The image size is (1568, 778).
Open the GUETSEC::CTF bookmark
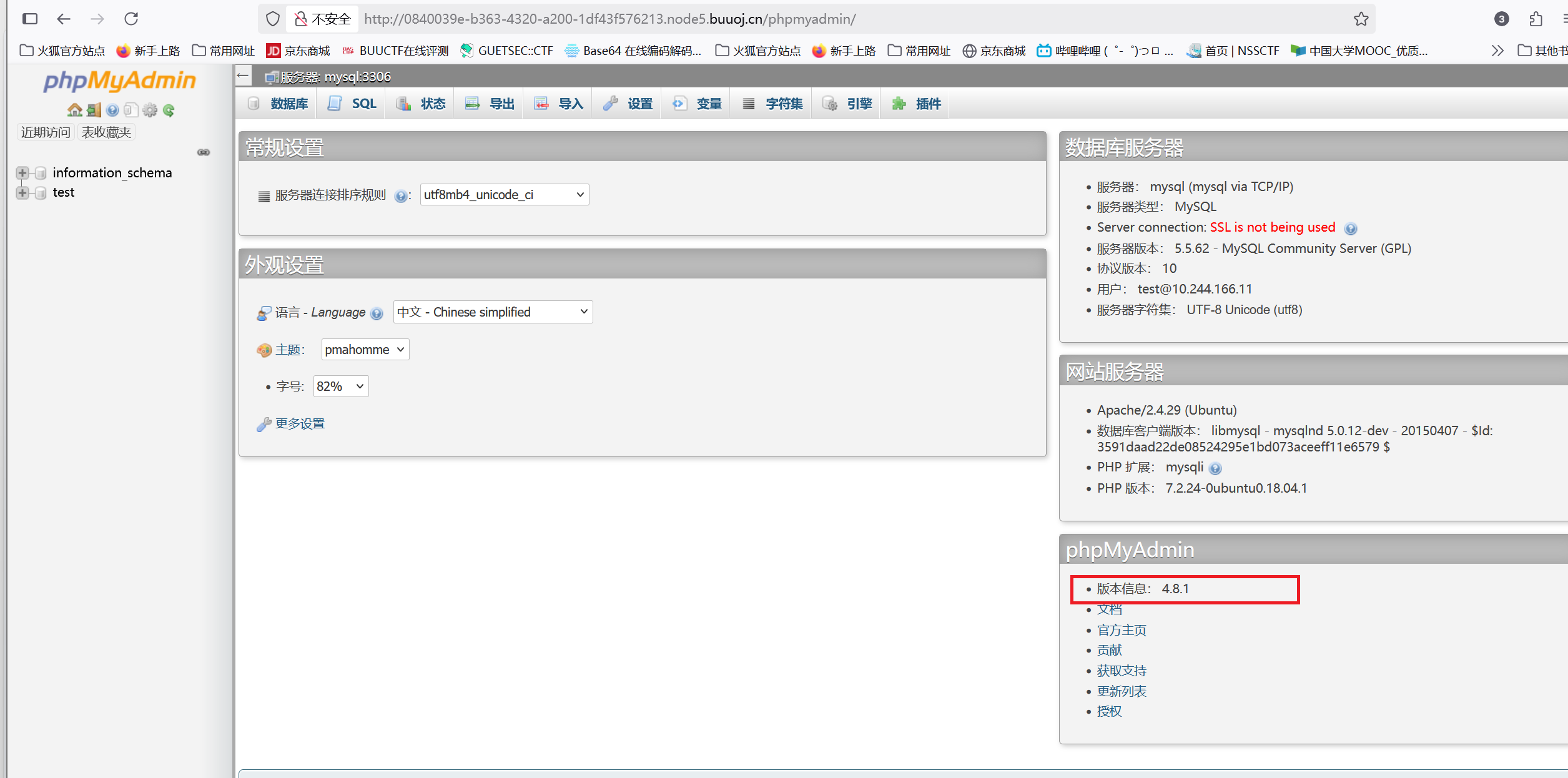coord(507,51)
